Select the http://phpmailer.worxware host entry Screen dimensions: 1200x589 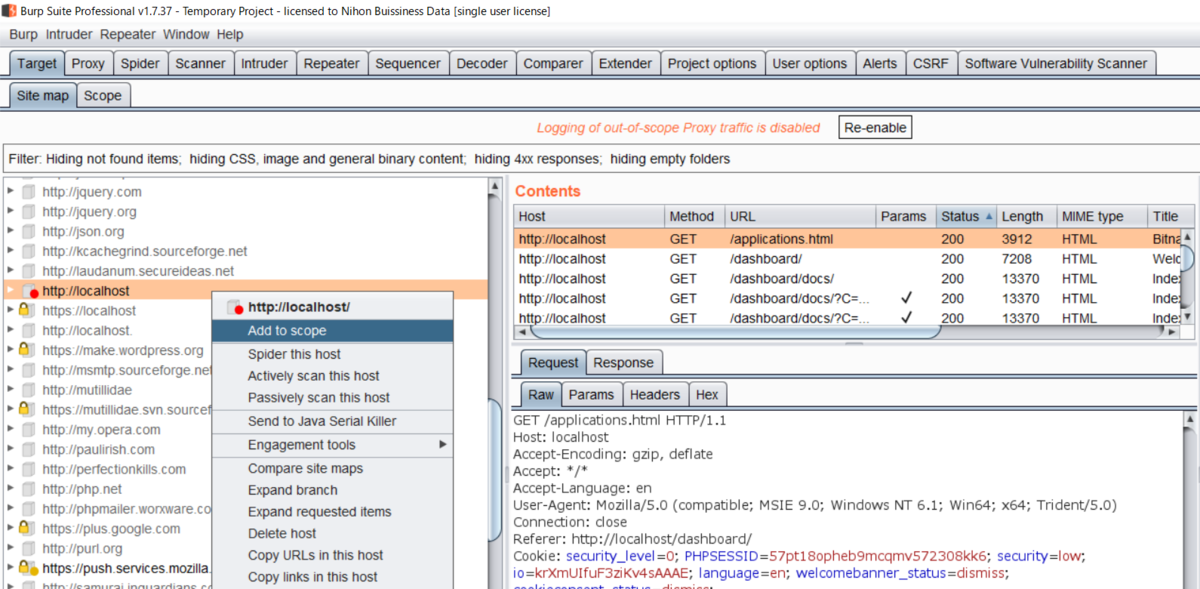click(128, 509)
